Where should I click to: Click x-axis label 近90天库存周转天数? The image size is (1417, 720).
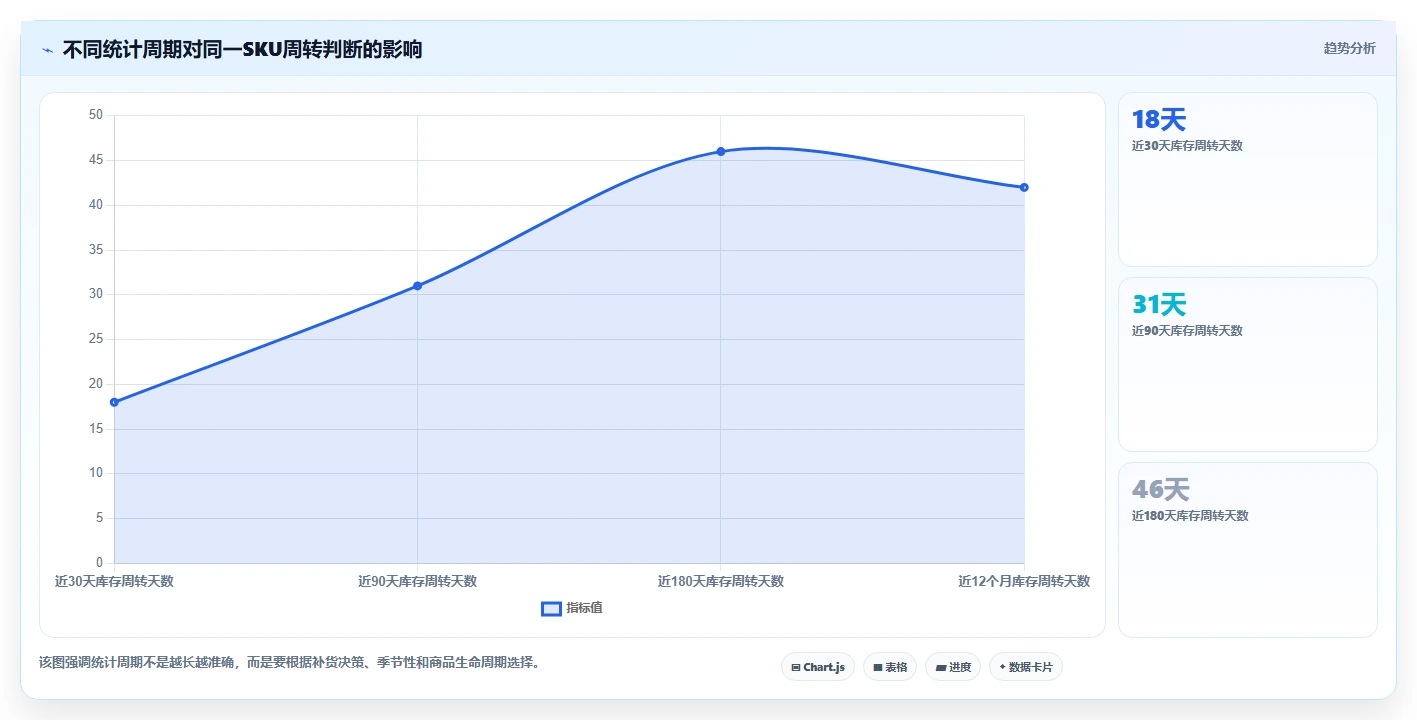pyautogui.click(x=417, y=581)
